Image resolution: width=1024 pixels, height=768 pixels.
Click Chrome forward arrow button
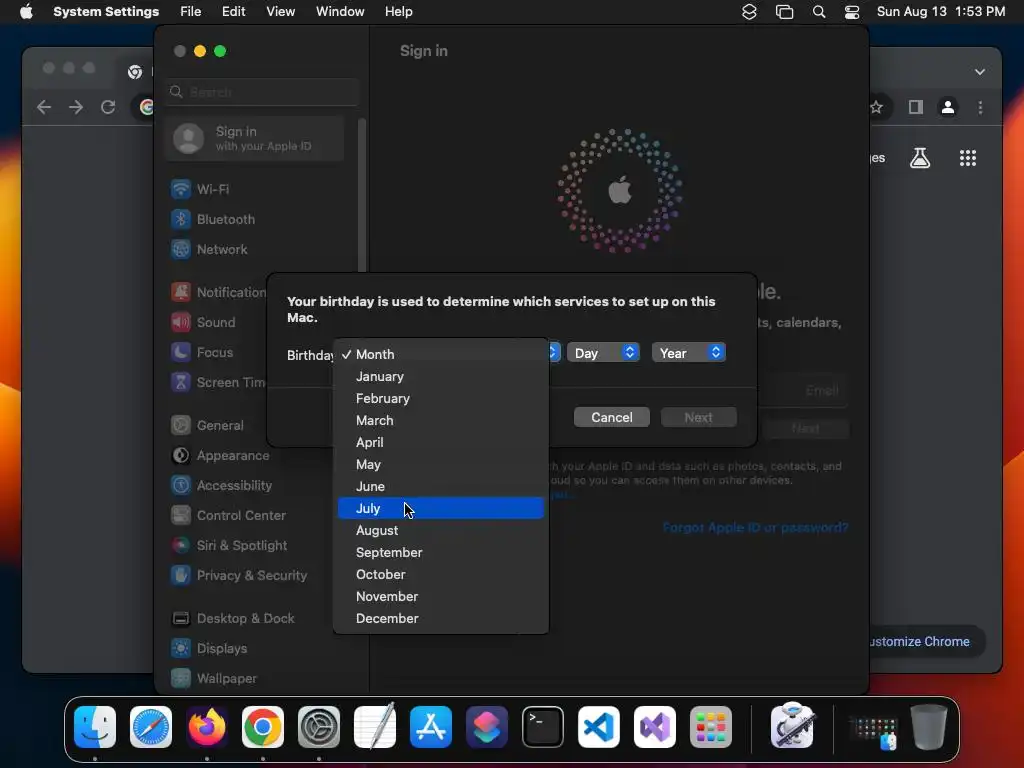coord(76,107)
